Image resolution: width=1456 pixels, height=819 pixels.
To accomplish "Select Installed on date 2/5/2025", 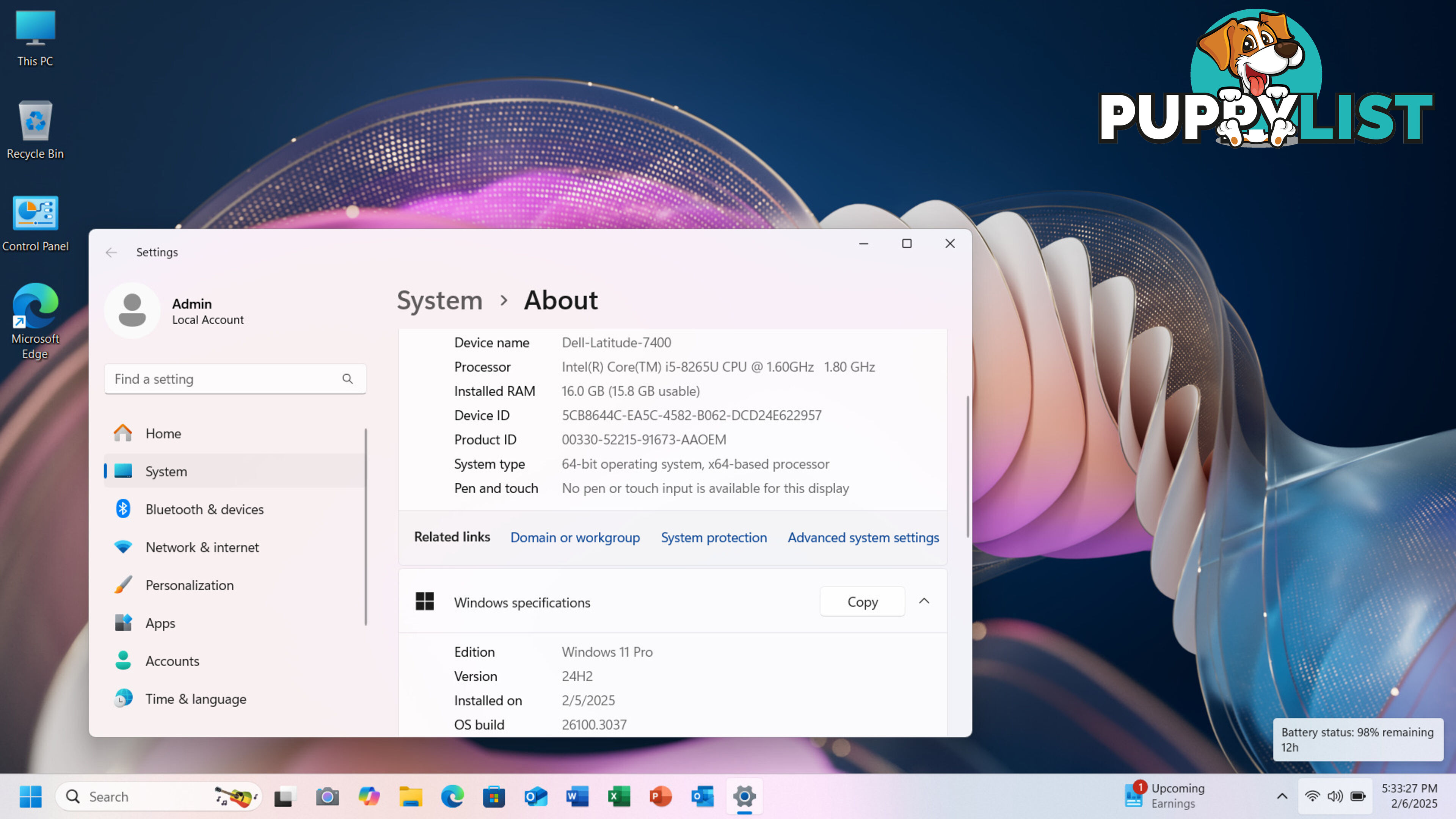I will point(588,700).
